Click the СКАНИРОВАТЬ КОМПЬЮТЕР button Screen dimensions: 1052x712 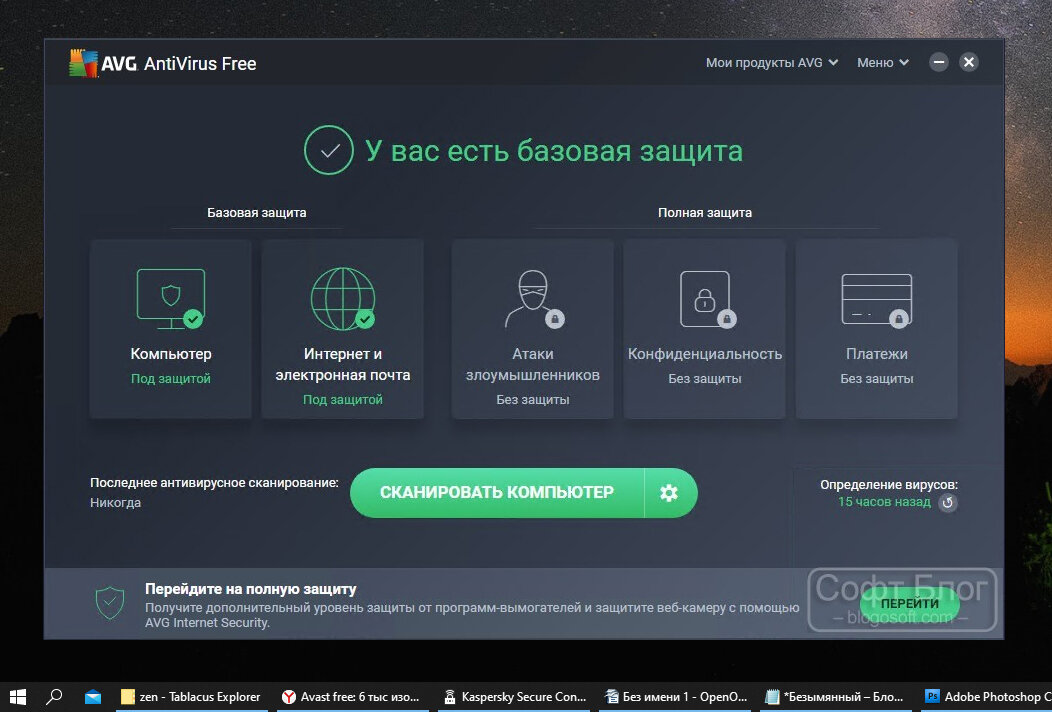pyautogui.click(x=496, y=493)
